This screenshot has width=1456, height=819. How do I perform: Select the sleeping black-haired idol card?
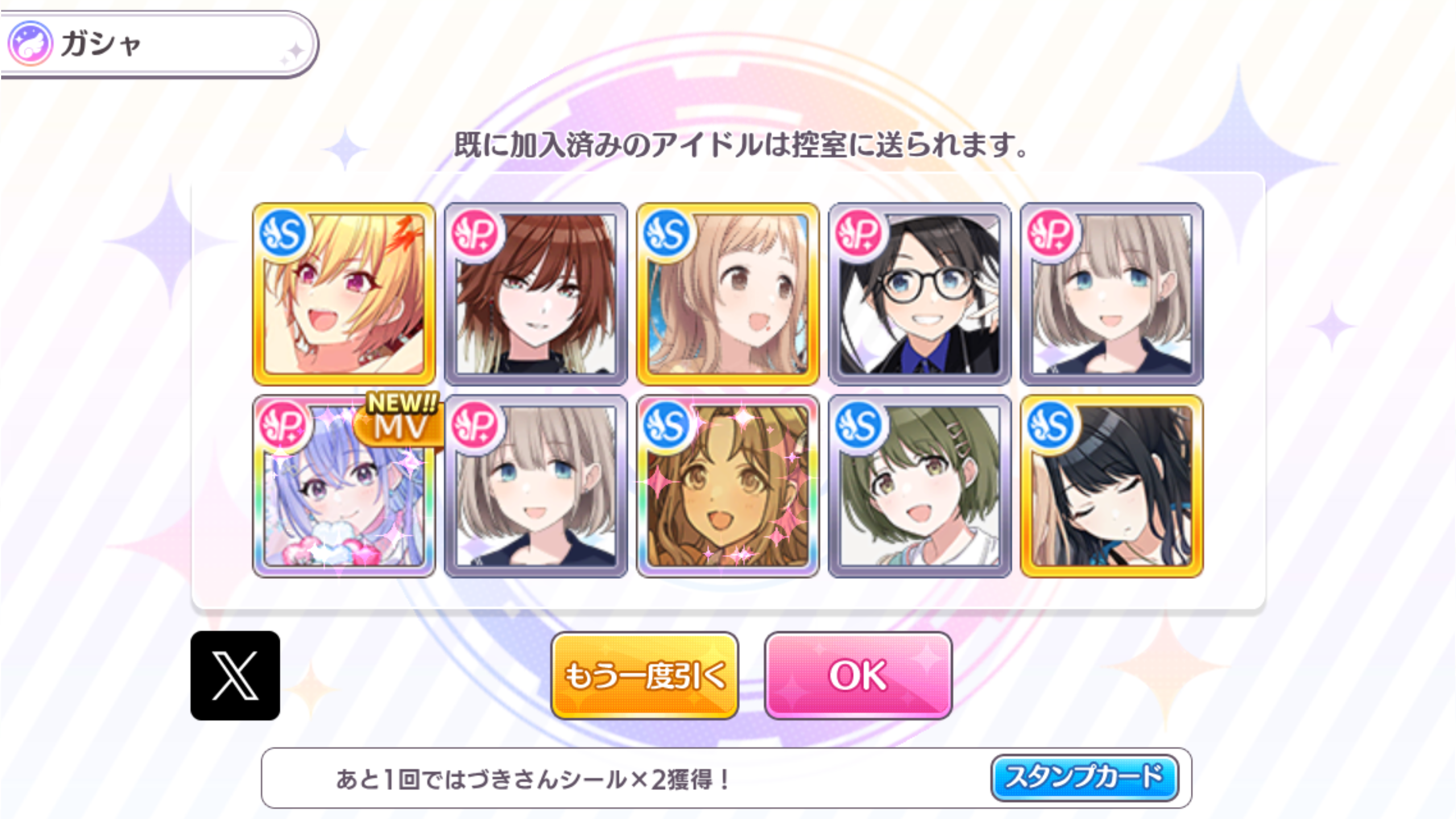[1111, 486]
